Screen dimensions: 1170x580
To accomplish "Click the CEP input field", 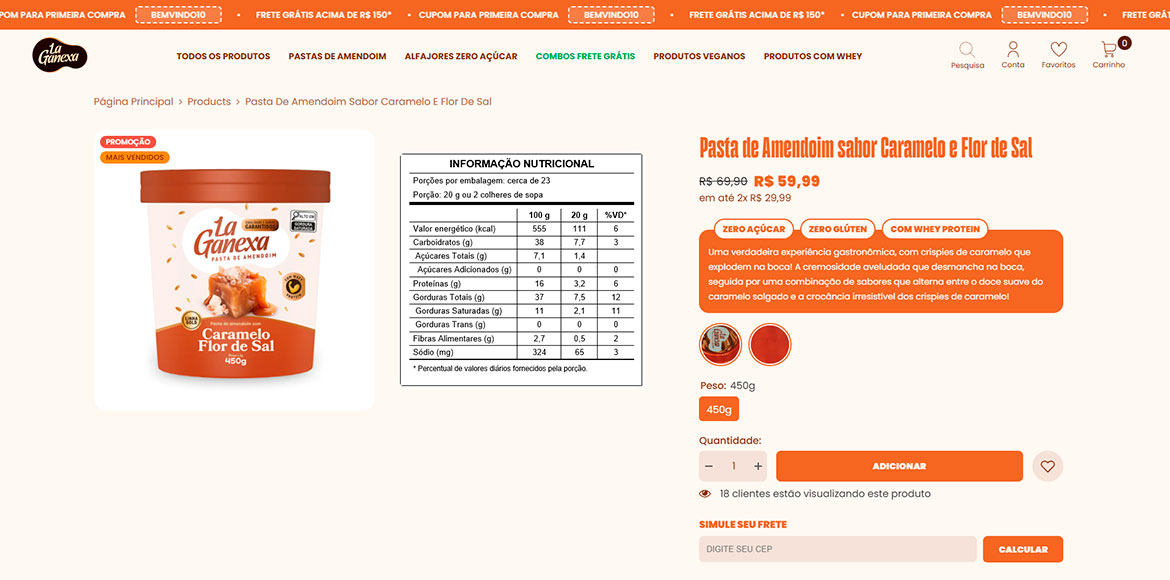I will [x=838, y=549].
